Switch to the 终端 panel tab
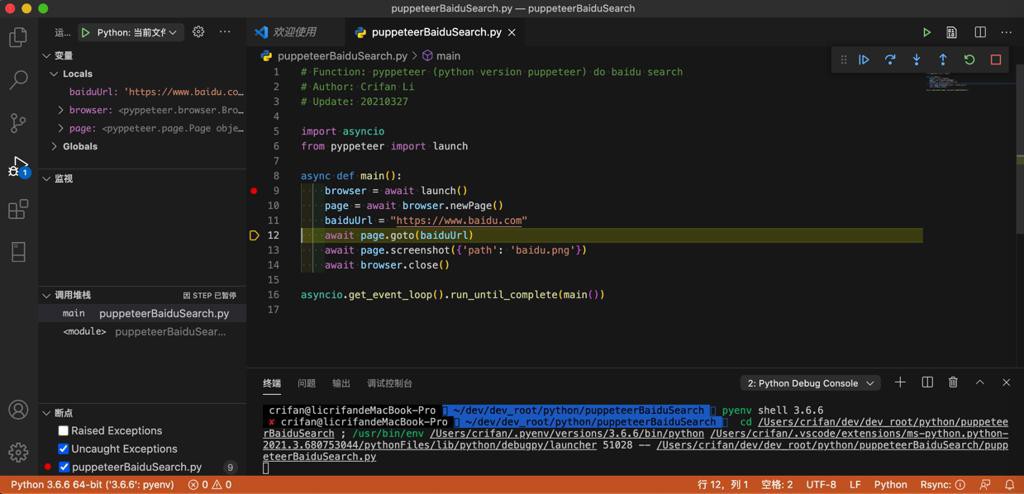The image size is (1024, 494). pos(272,384)
